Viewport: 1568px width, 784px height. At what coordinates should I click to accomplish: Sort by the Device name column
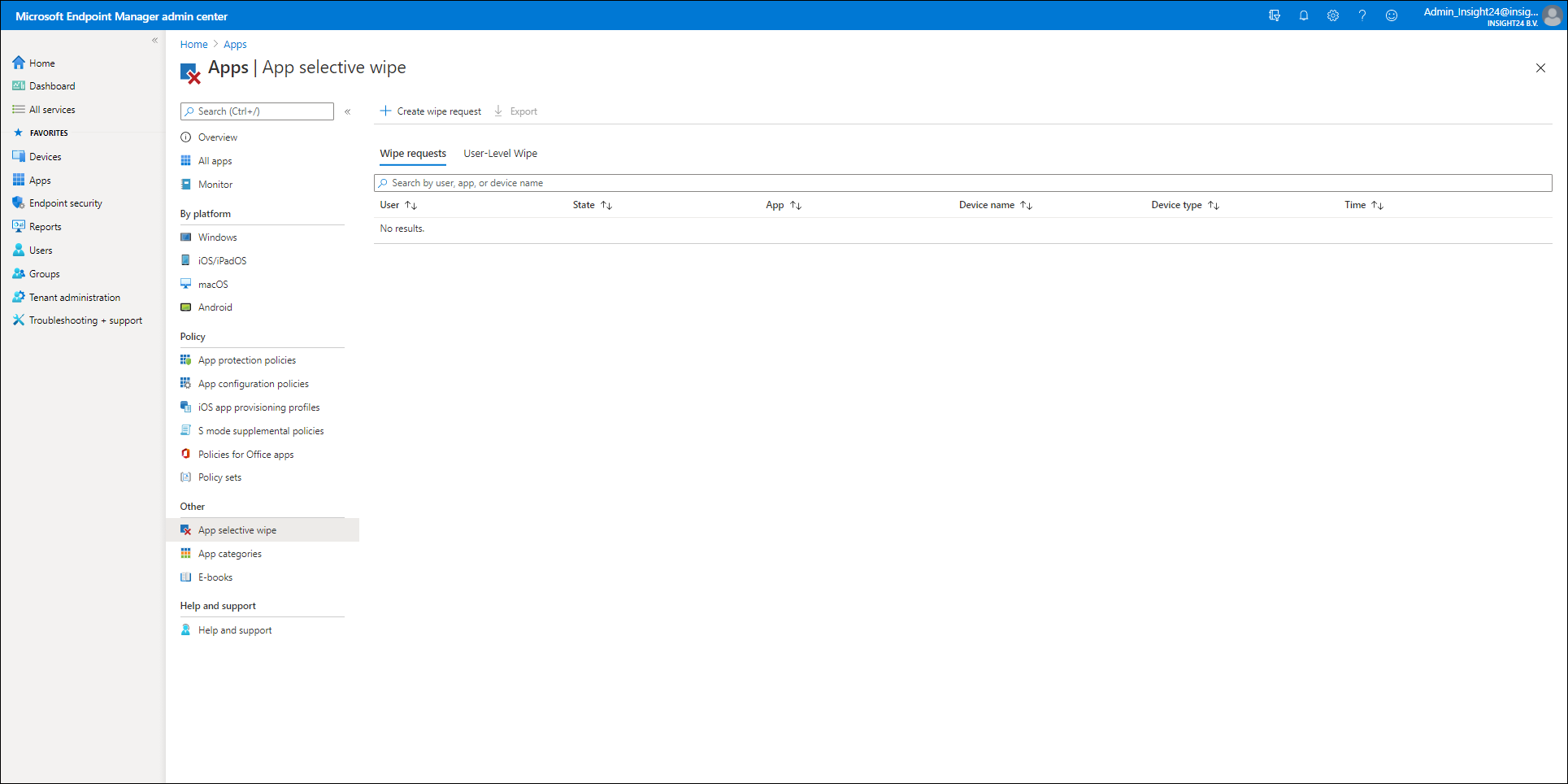pos(996,205)
